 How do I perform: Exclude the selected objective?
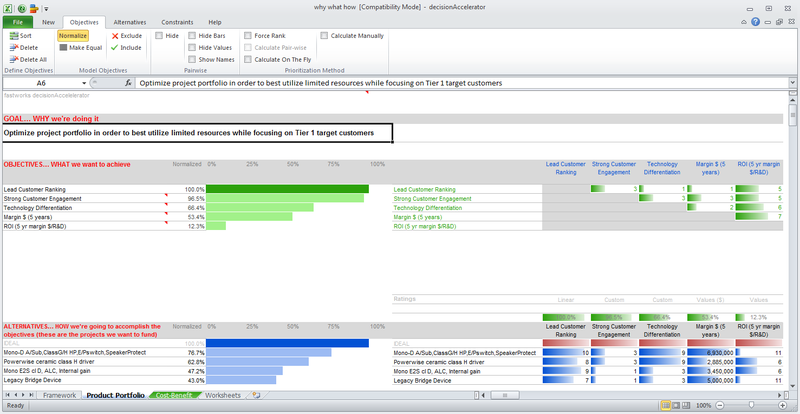[127, 36]
